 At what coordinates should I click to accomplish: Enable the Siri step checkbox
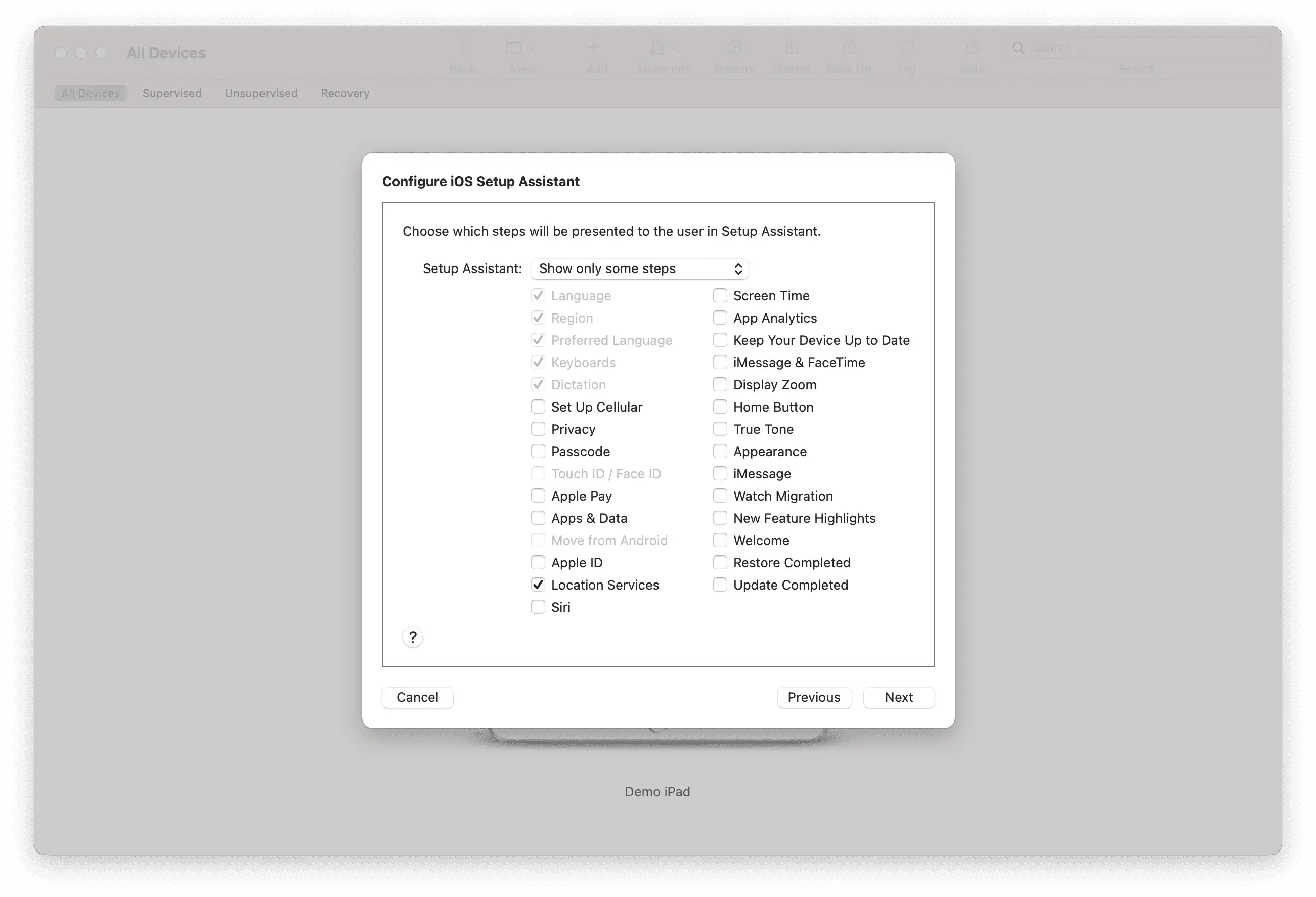pyautogui.click(x=538, y=607)
